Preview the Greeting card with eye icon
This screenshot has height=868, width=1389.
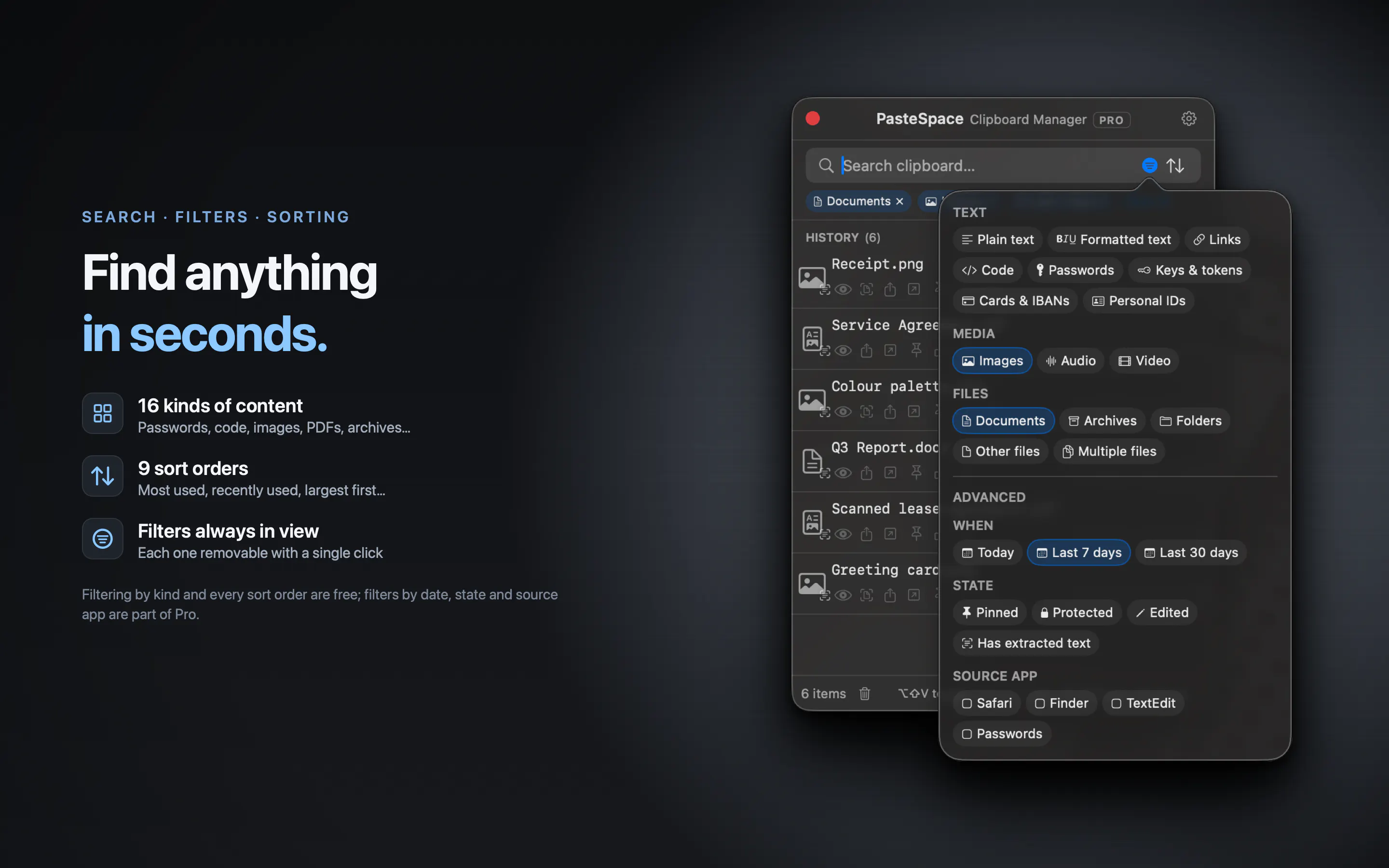coord(843,595)
